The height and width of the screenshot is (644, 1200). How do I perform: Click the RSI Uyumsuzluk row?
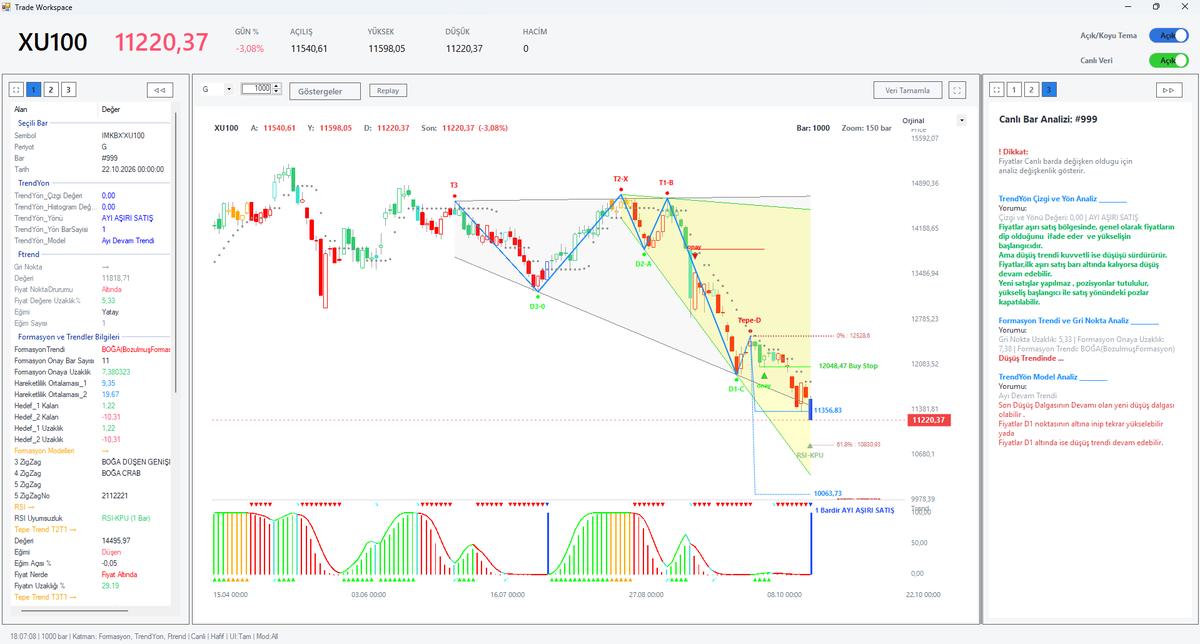(x=91, y=518)
